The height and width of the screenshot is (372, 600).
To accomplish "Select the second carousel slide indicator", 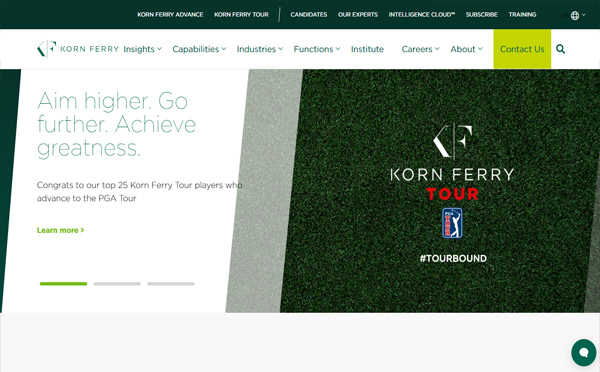I will [x=117, y=284].
